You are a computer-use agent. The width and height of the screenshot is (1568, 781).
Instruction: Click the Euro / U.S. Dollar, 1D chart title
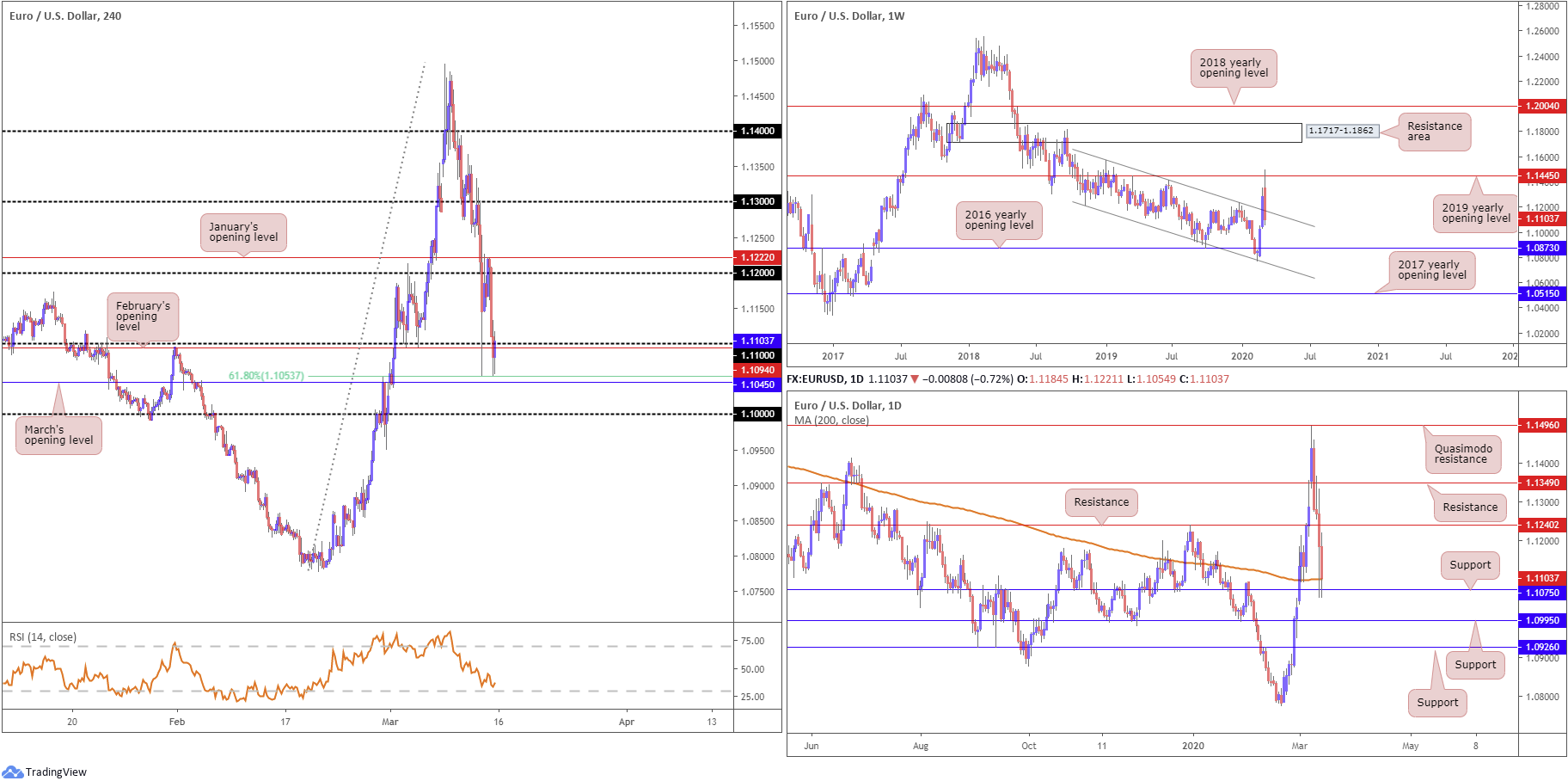(x=848, y=405)
